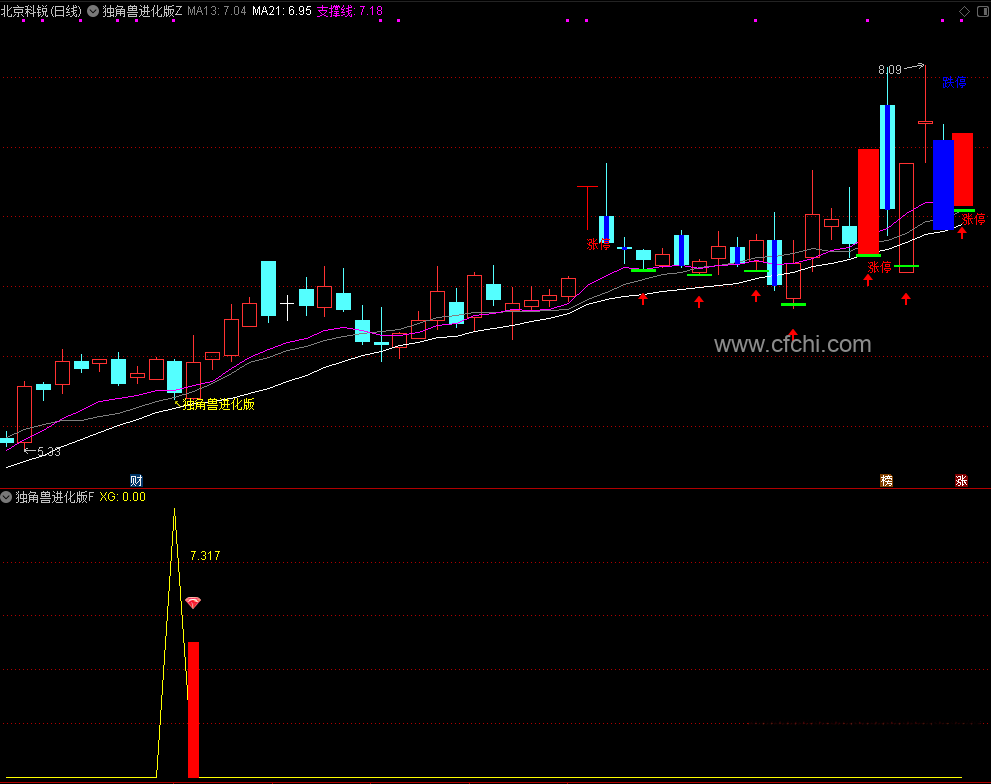
Task: Click the 7.317 peak value label
Action: (x=205, y=556)
